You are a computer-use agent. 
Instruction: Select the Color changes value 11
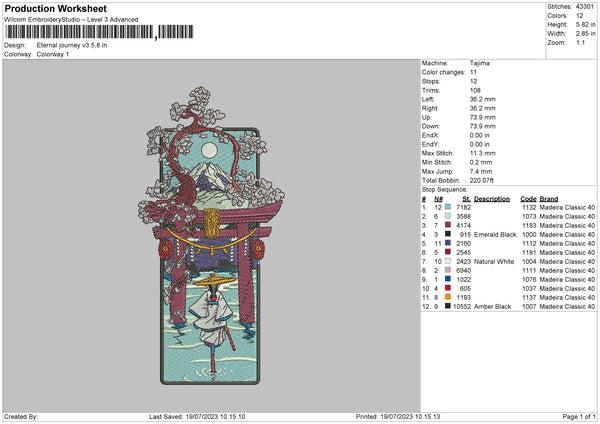[x=473, y=72]
